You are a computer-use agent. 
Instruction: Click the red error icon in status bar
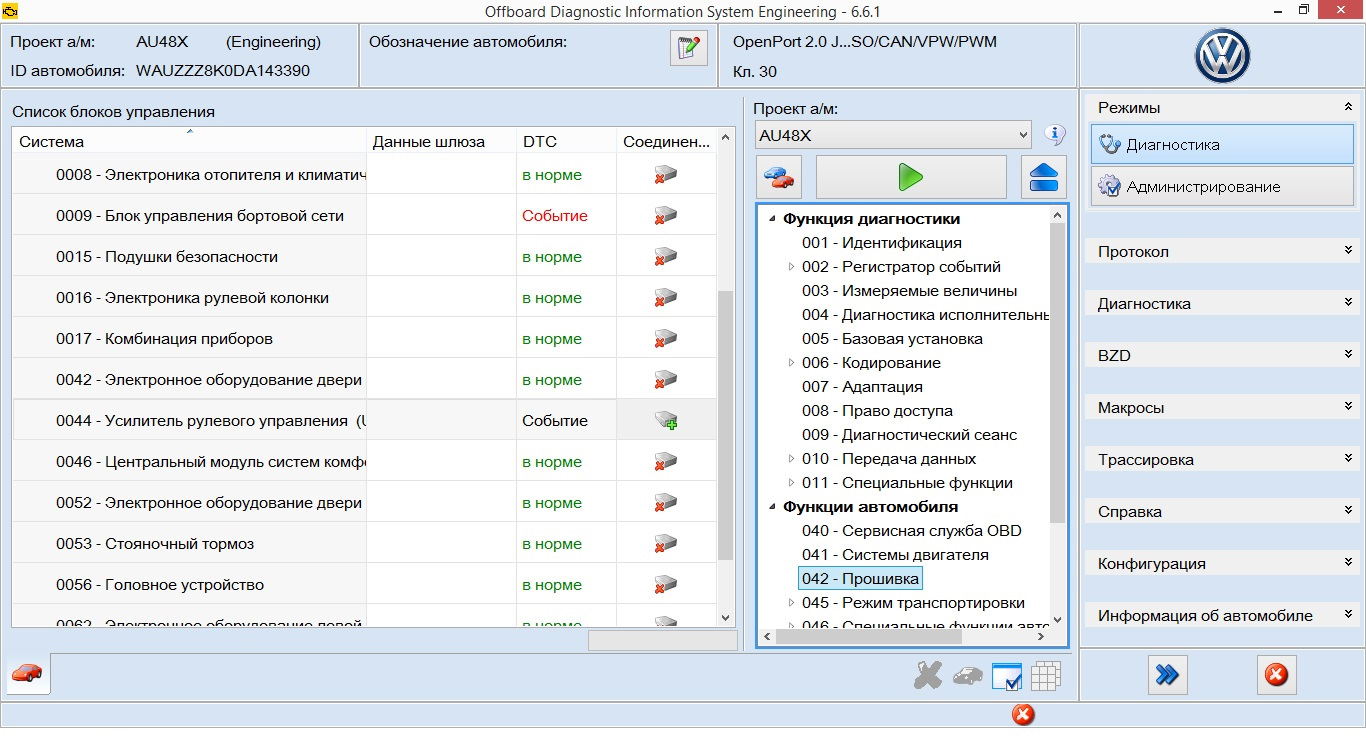[x=1023, y=715]
